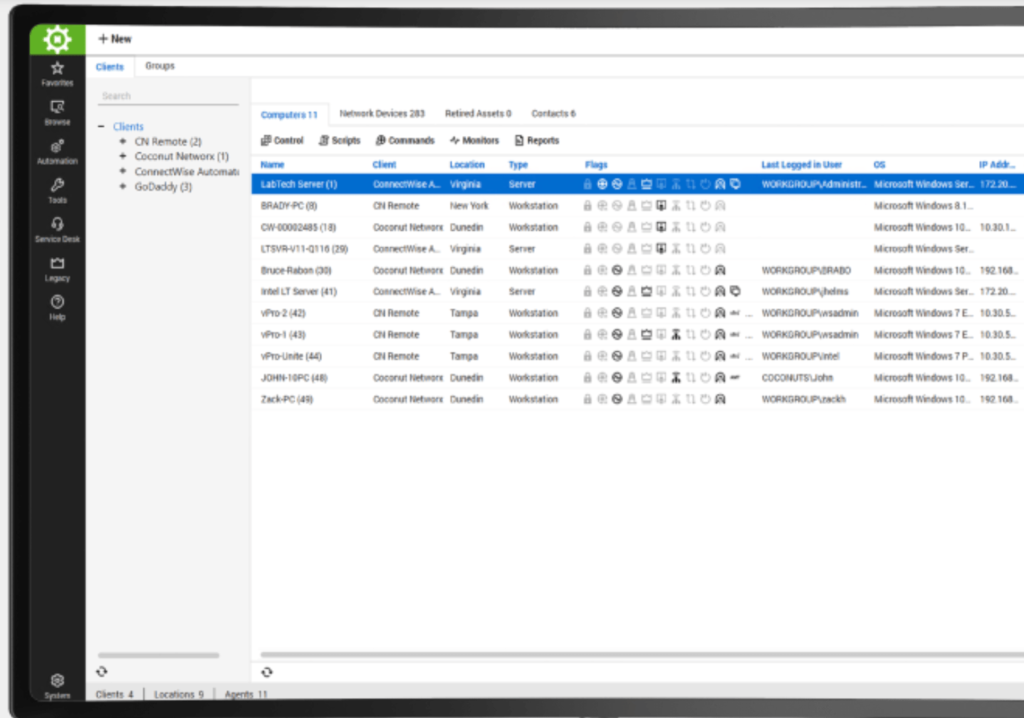Select the Retired Assets 0 tab

pos(478,114)
